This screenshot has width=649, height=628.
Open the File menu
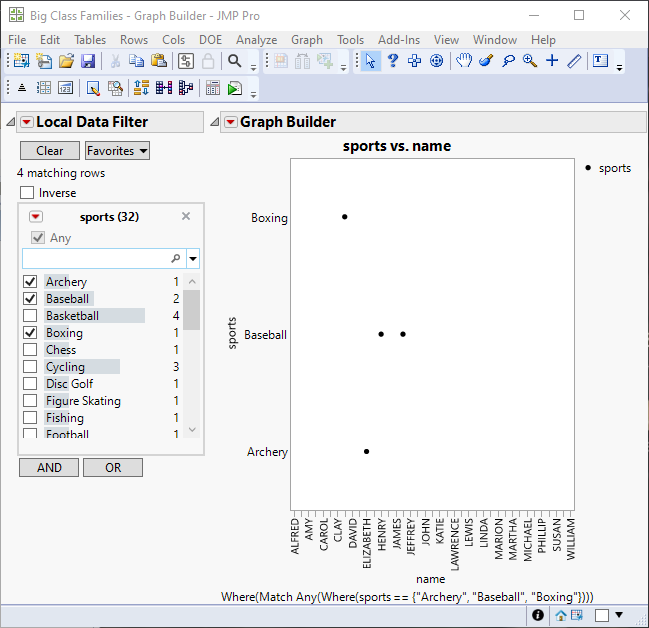(17, 40)
